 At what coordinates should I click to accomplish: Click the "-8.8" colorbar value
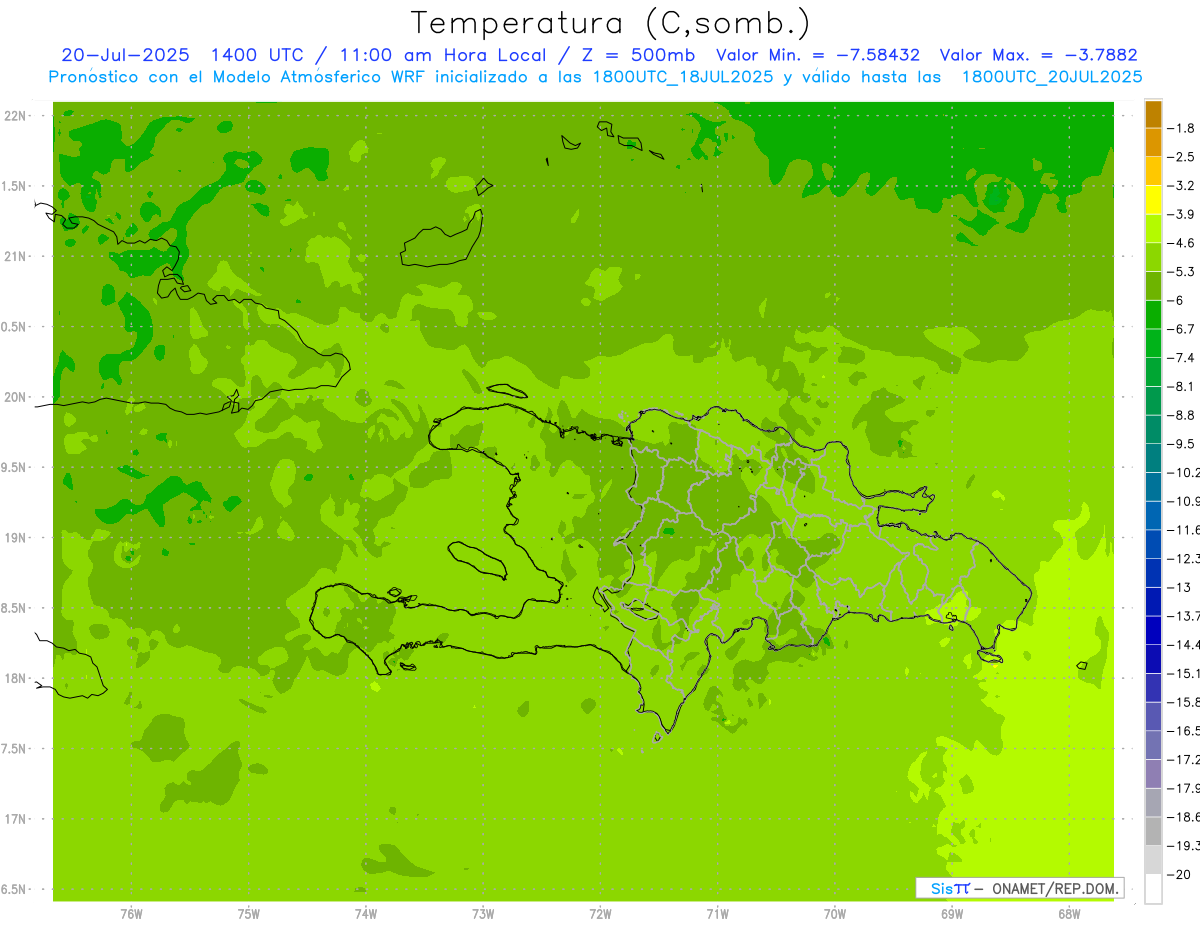click(1181, 415)
